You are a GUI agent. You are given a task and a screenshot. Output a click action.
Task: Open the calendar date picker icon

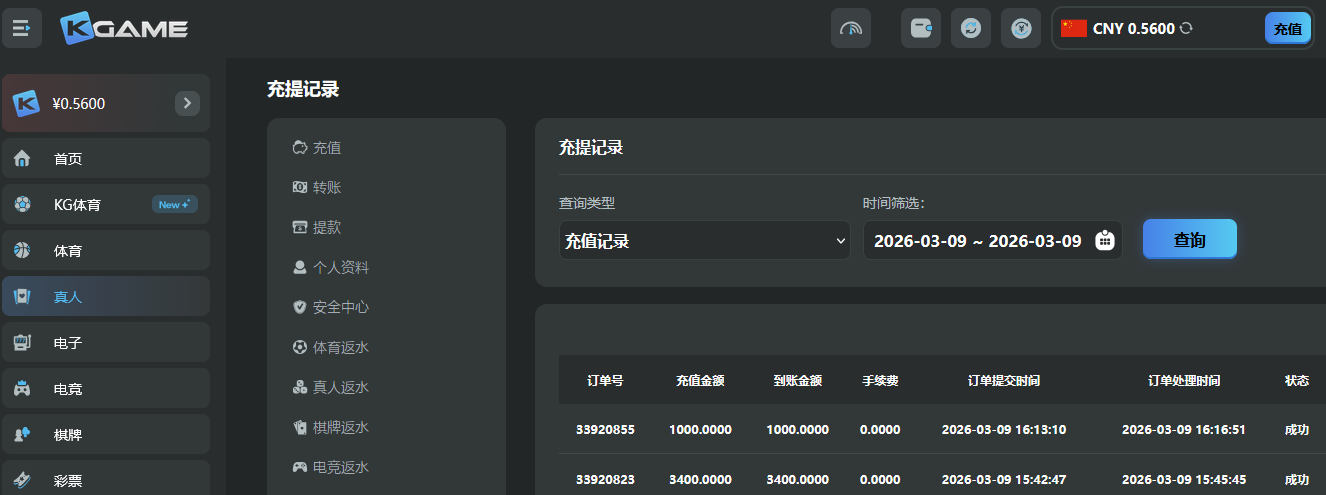tap(1105, 240)
